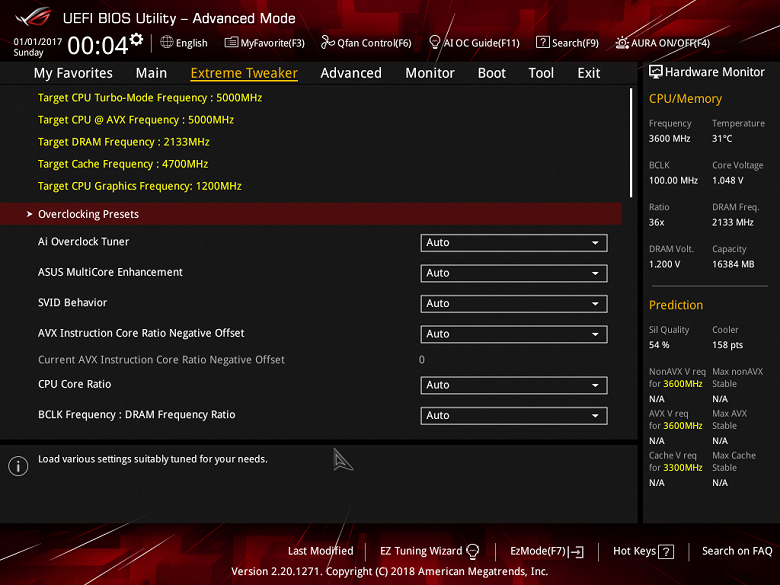Click MyFavorite(F3) label

pos(273,43)
